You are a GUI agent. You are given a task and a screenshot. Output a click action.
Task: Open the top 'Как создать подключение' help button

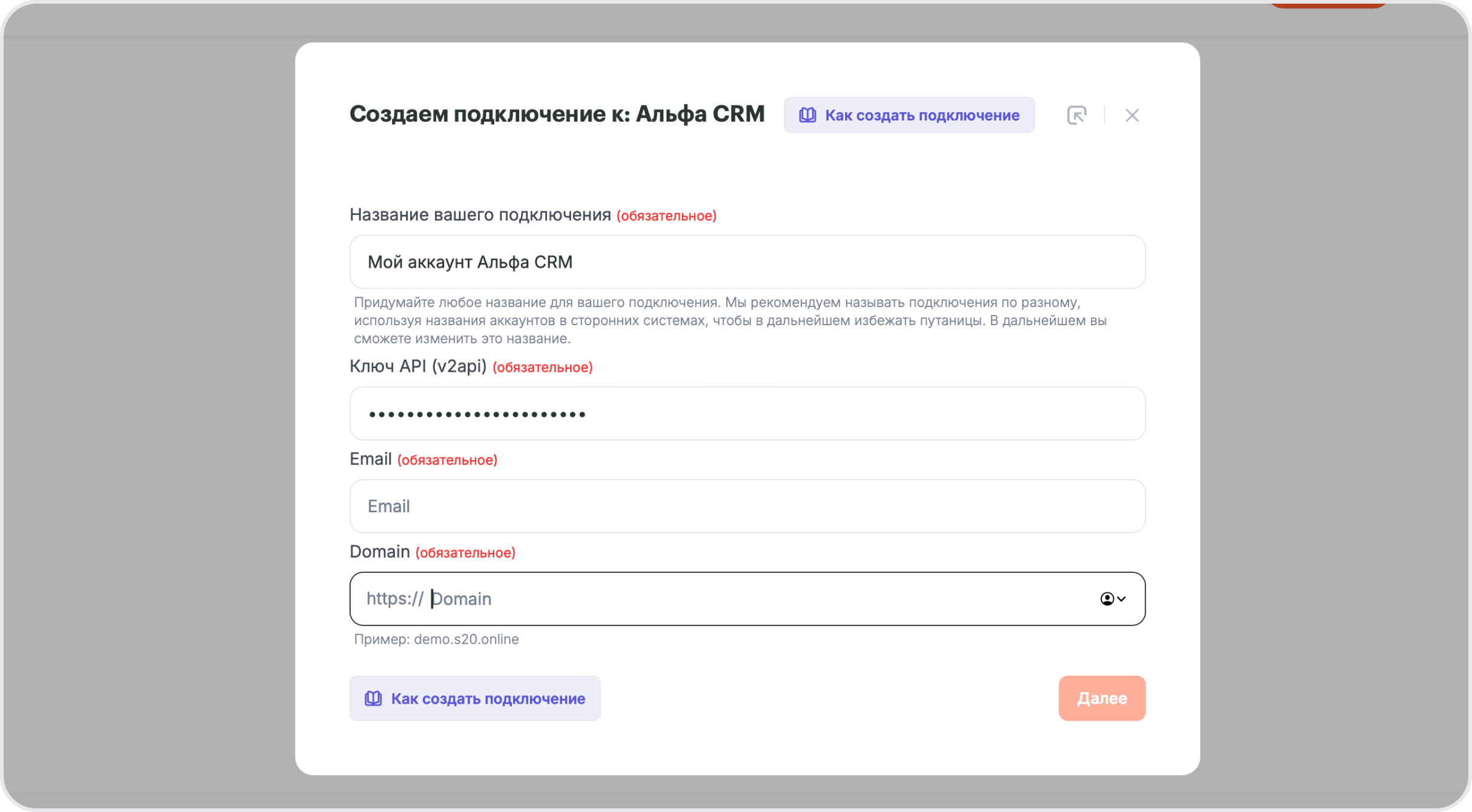tap(909, 115)
